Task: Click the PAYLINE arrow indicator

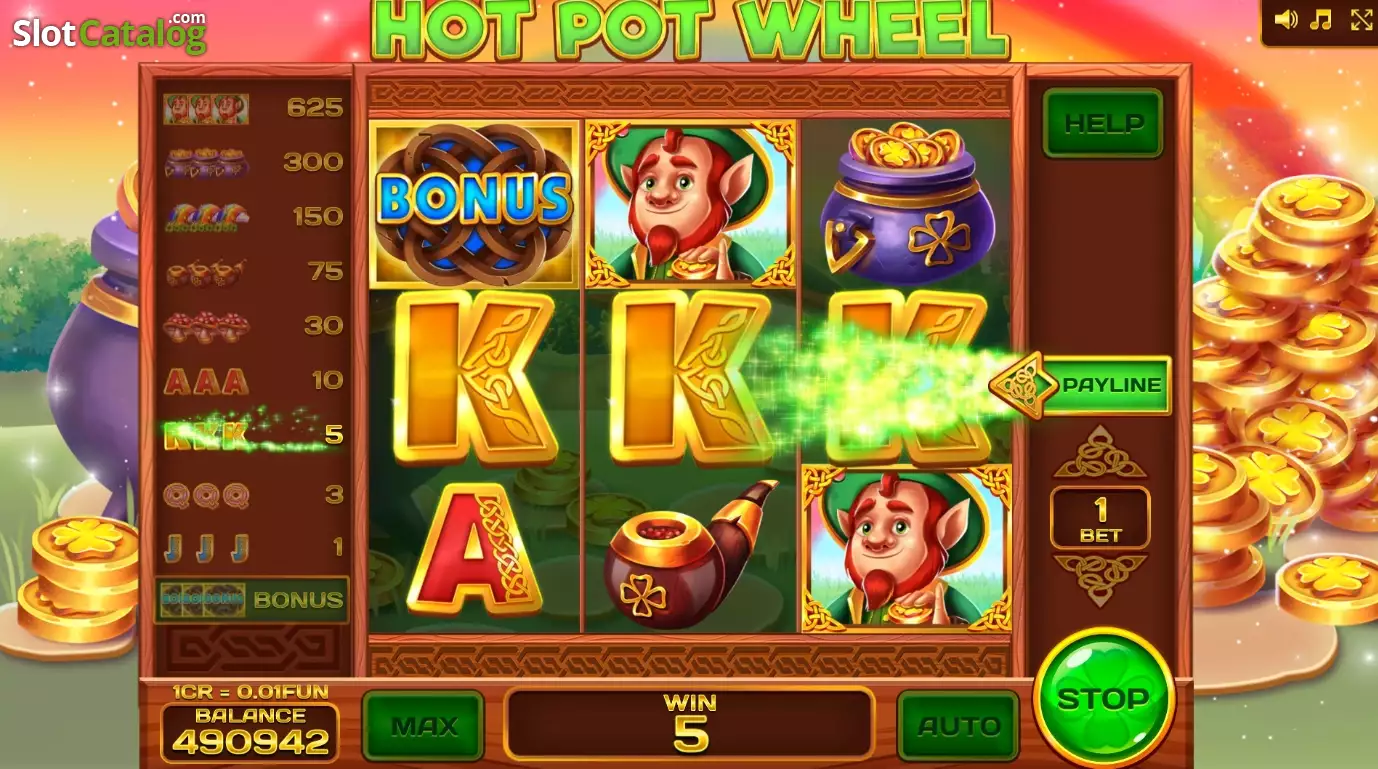Action: coord(1080,385)
